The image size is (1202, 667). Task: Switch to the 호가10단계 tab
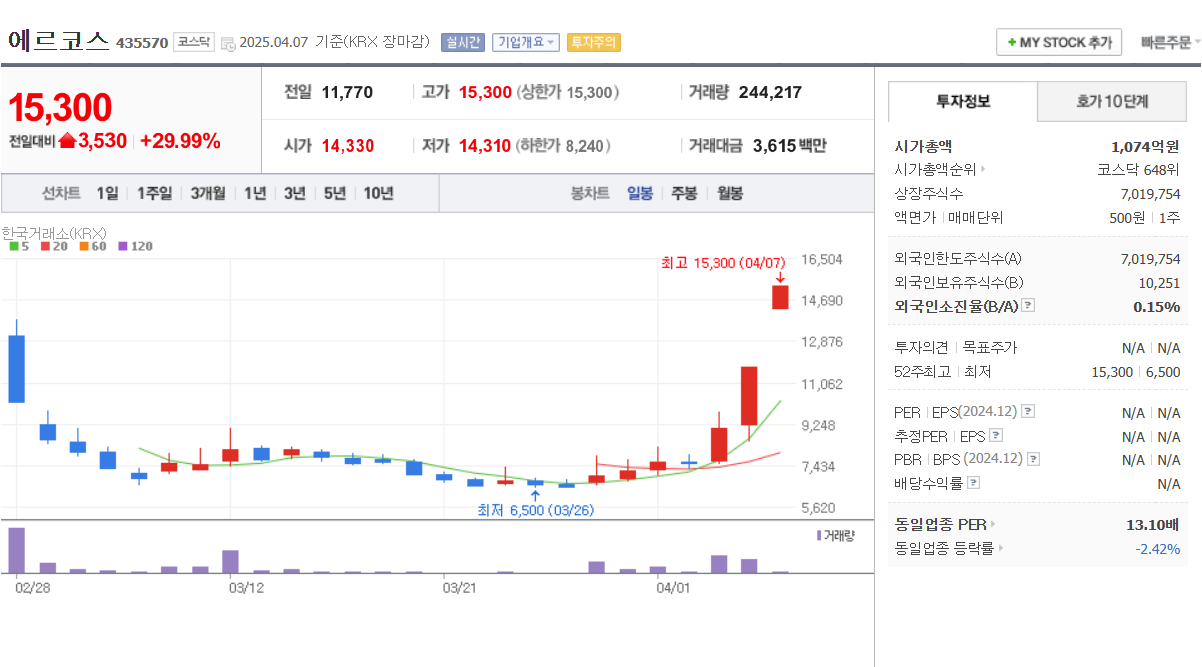1112,101
